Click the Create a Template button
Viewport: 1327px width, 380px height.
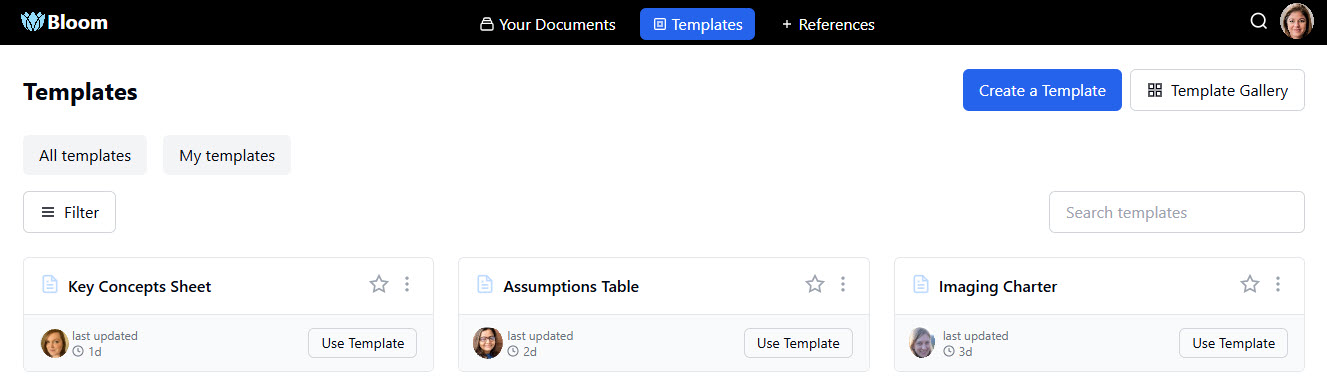1042,90
